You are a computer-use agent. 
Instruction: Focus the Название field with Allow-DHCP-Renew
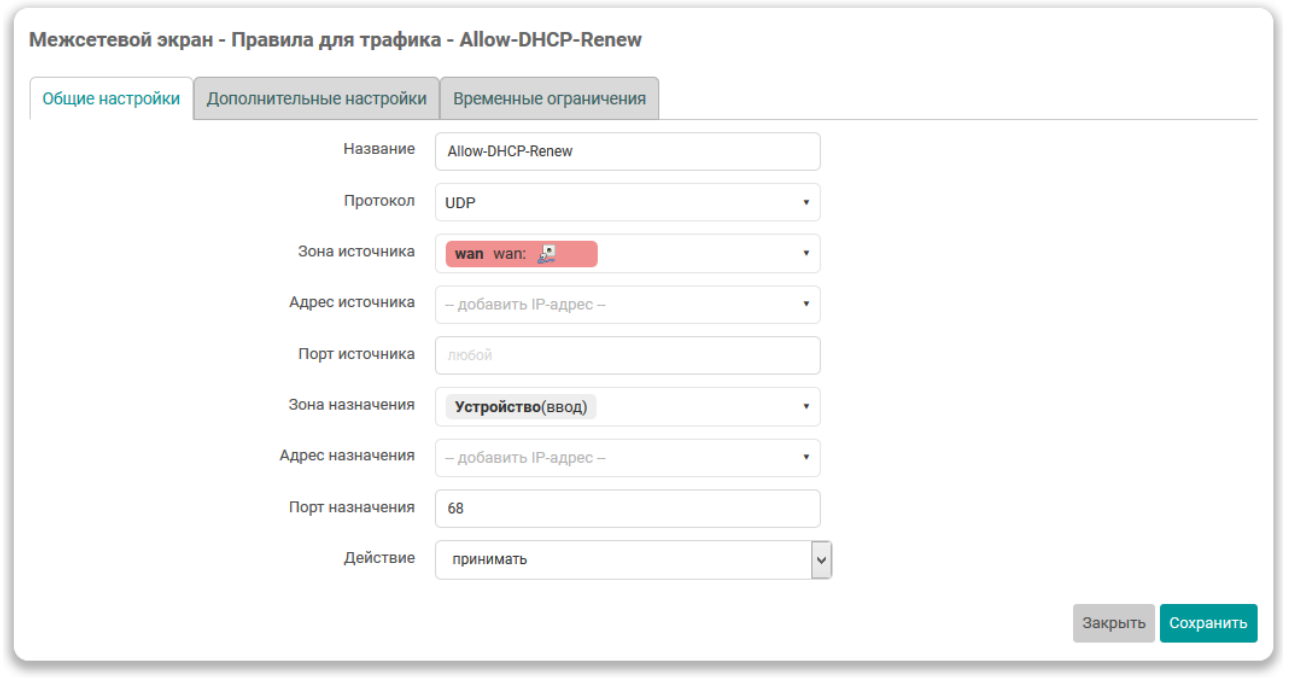point(627,152)
